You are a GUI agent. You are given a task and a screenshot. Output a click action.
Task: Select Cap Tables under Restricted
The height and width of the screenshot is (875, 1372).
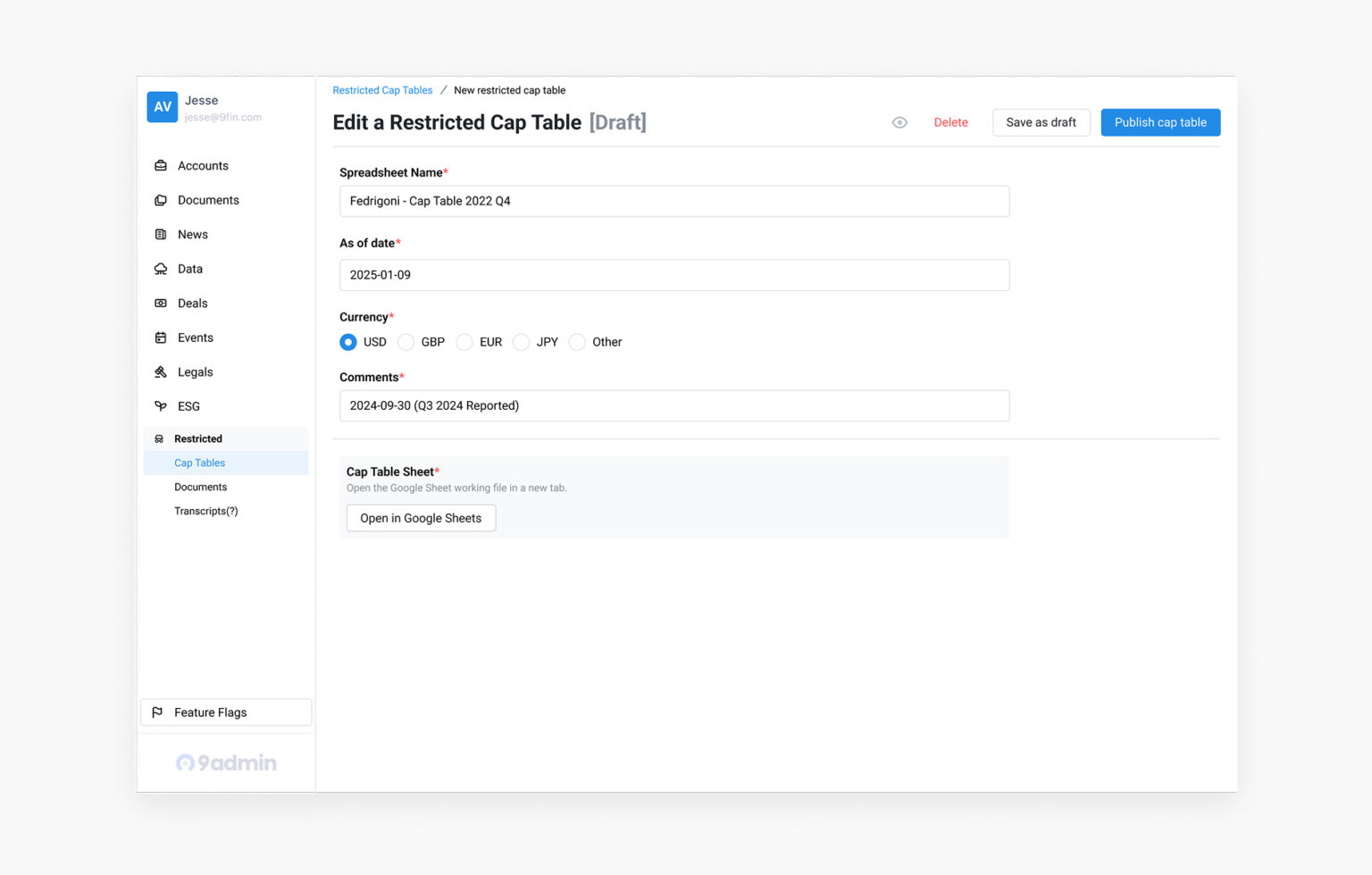(226, 463)
